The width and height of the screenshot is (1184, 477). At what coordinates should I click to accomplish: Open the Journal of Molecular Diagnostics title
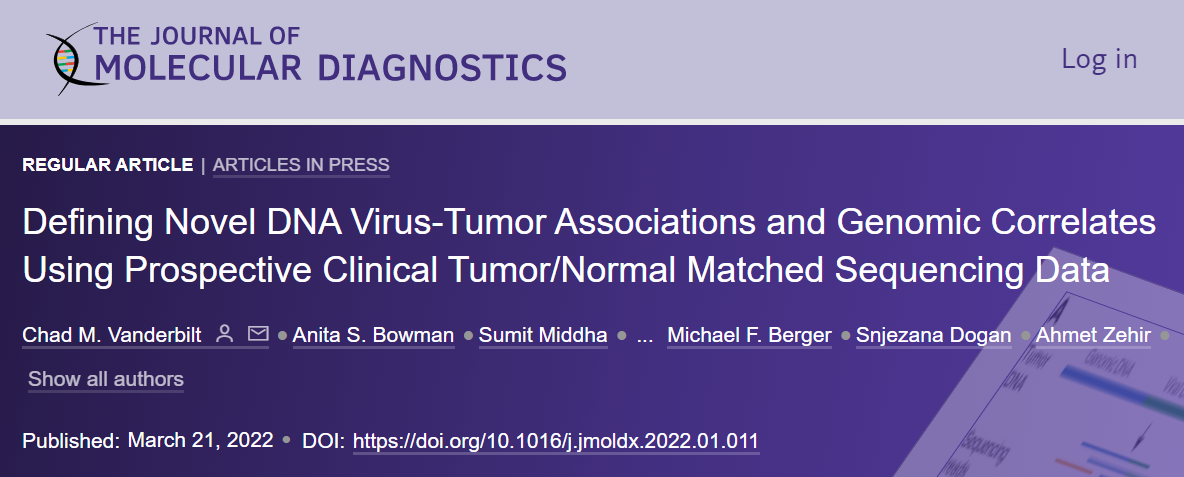tap(330, 54)
